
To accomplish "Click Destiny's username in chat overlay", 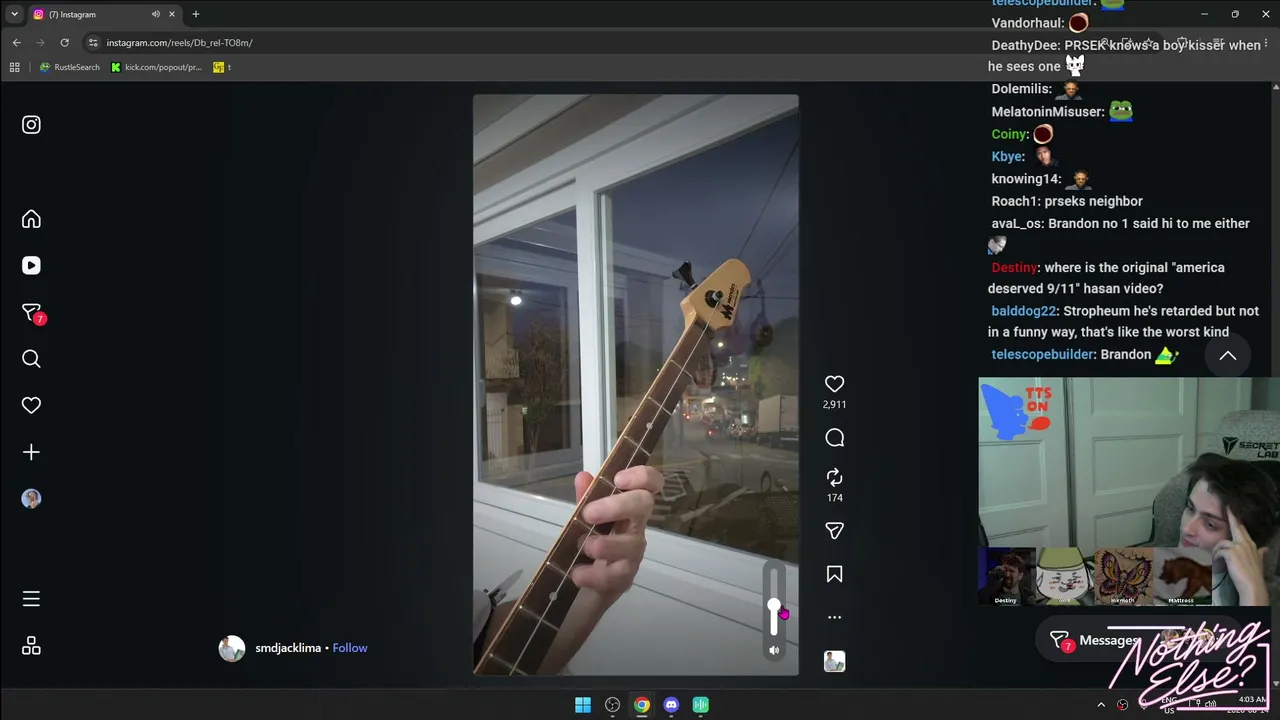I will (x=1014, y=268).
